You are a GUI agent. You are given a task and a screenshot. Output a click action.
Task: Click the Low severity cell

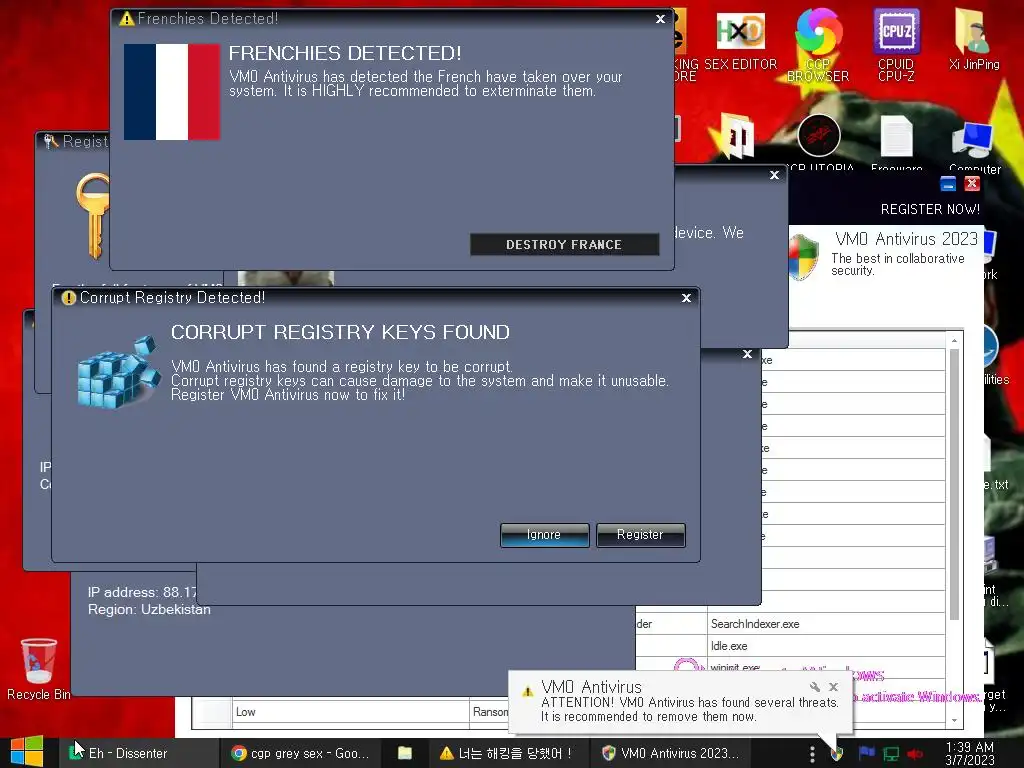351,712
